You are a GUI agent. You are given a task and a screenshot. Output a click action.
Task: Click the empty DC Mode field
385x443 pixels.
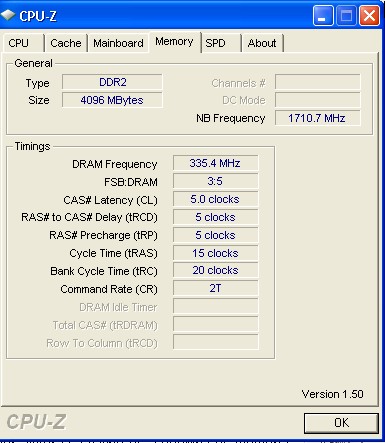point(317,100)
